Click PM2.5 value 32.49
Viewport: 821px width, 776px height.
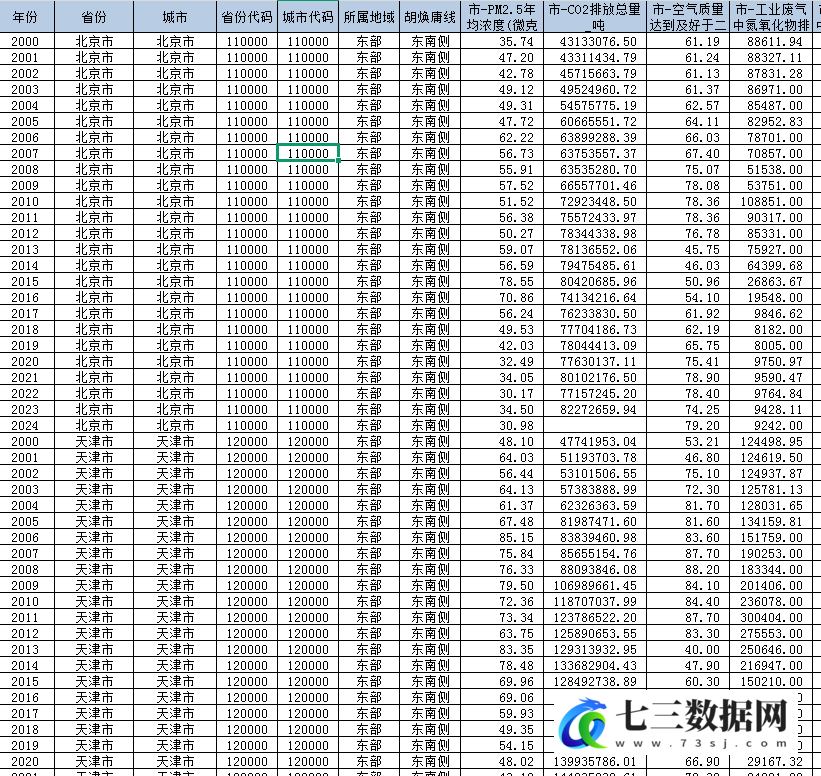tap(502, 361)
